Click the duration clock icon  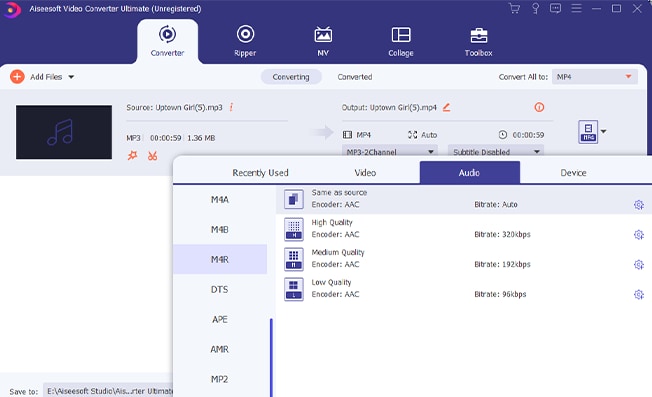503,135
